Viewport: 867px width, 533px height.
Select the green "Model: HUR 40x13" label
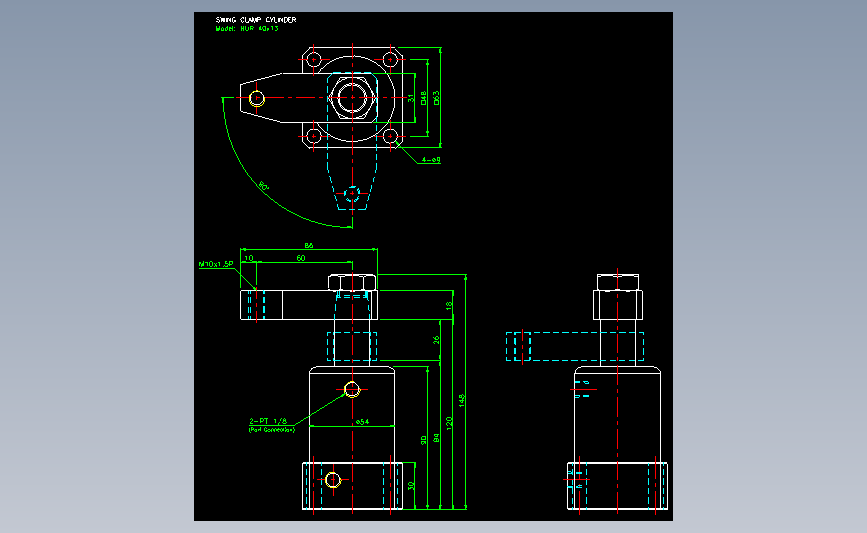coord(247,28)
